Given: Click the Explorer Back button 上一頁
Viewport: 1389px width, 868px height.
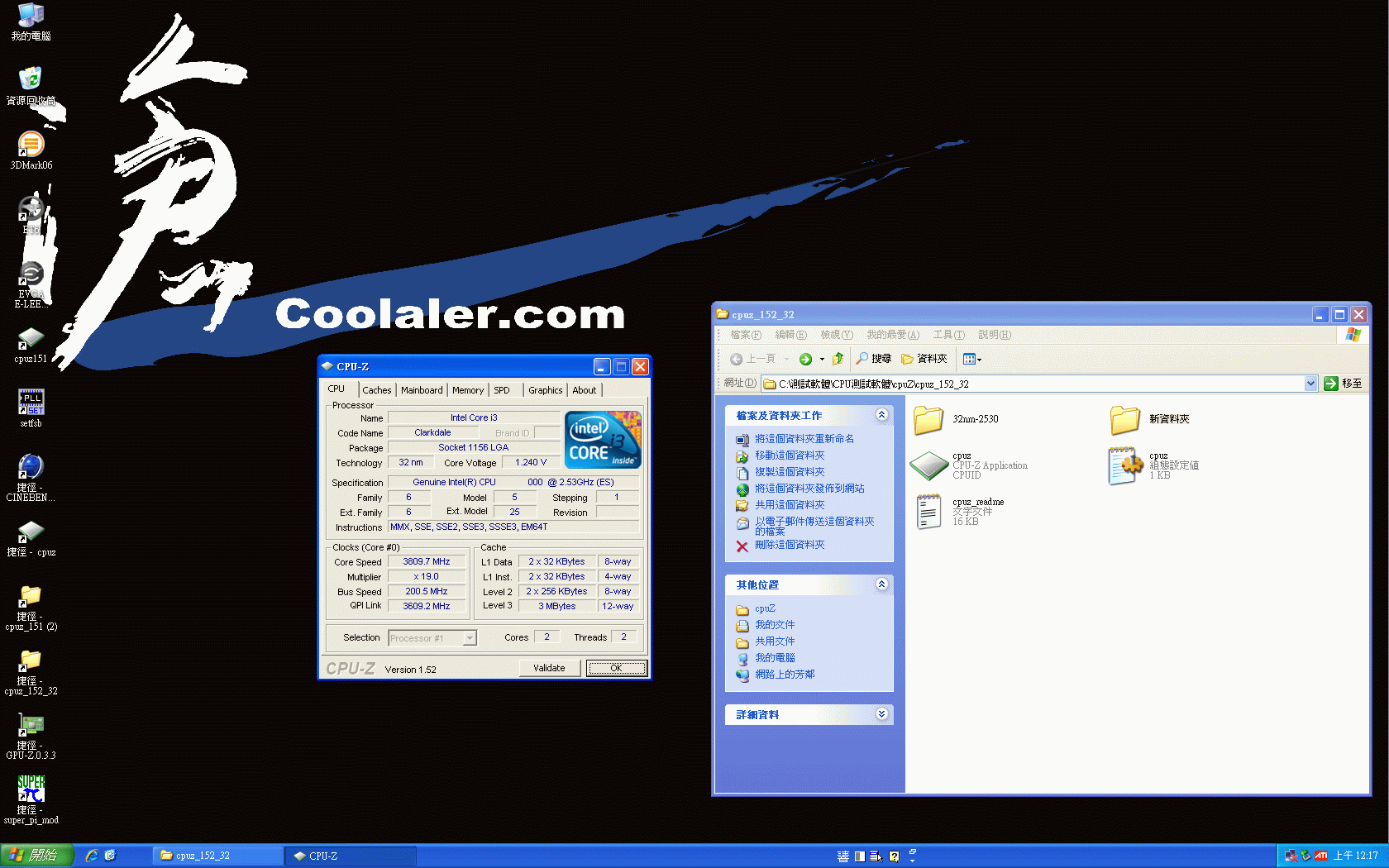Looking at the screenshot, I should click(752, 359).
